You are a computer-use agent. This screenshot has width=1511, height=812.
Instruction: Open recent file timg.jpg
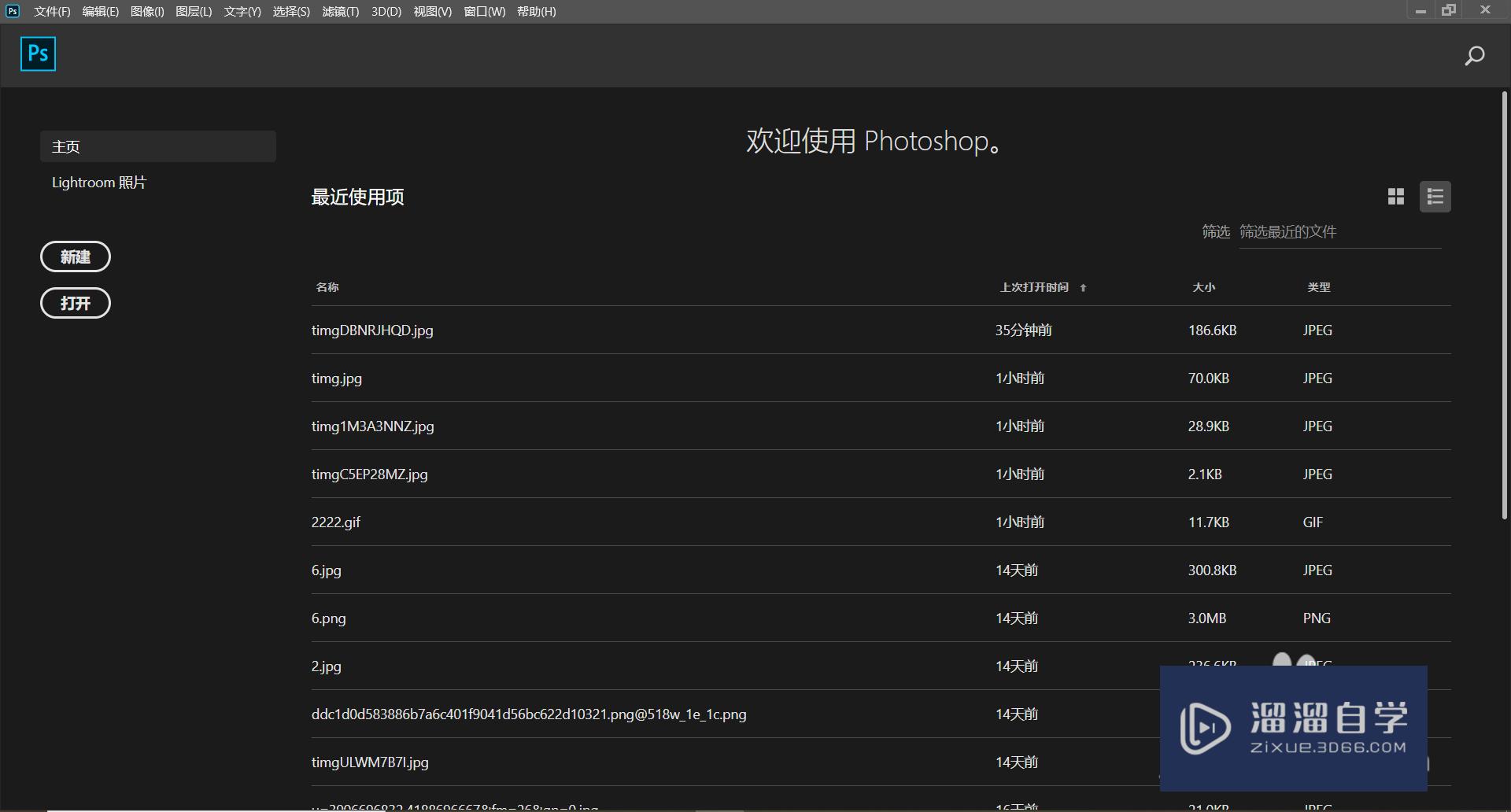[337, 378]
